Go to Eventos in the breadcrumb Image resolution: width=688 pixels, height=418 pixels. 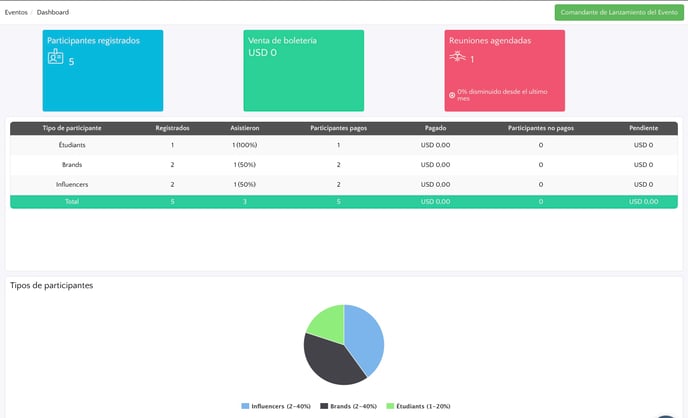pos(17,12)
